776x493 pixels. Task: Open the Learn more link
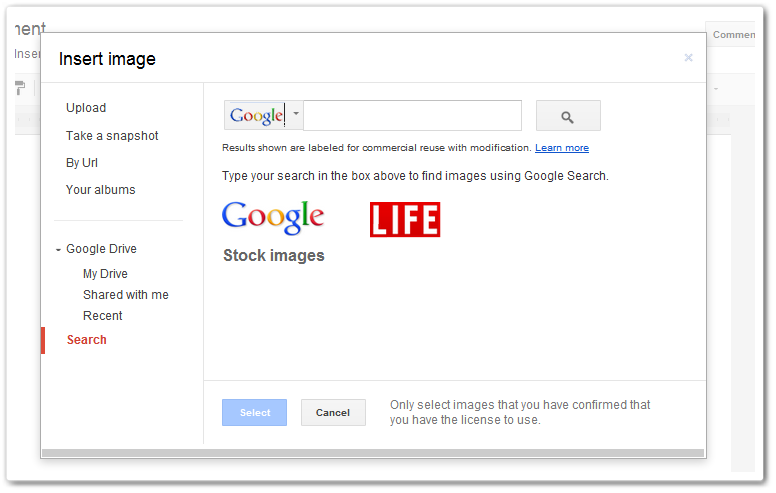(x=562, y=148)
